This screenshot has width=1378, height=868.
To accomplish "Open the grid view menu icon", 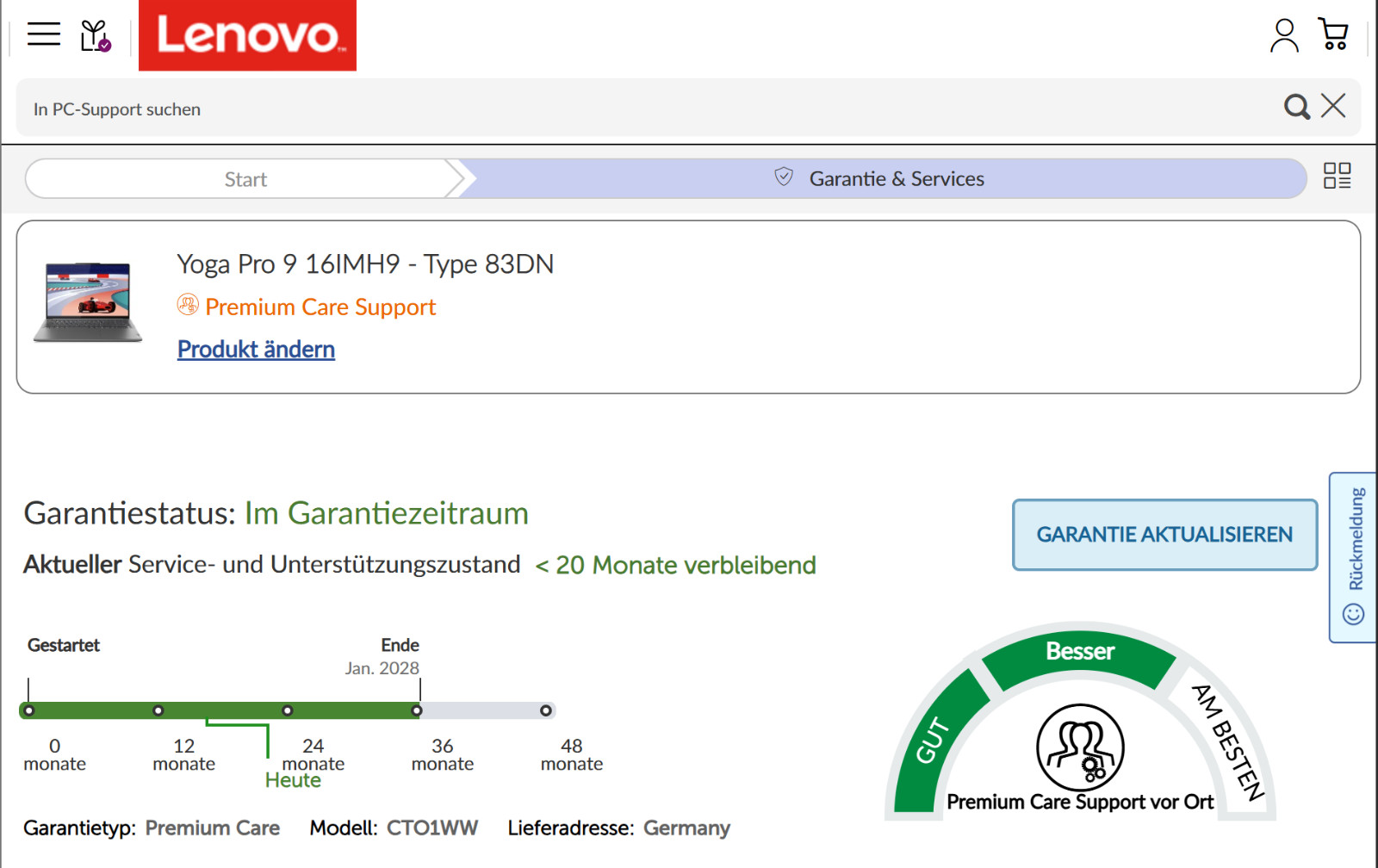I will tap(1338, 176).
